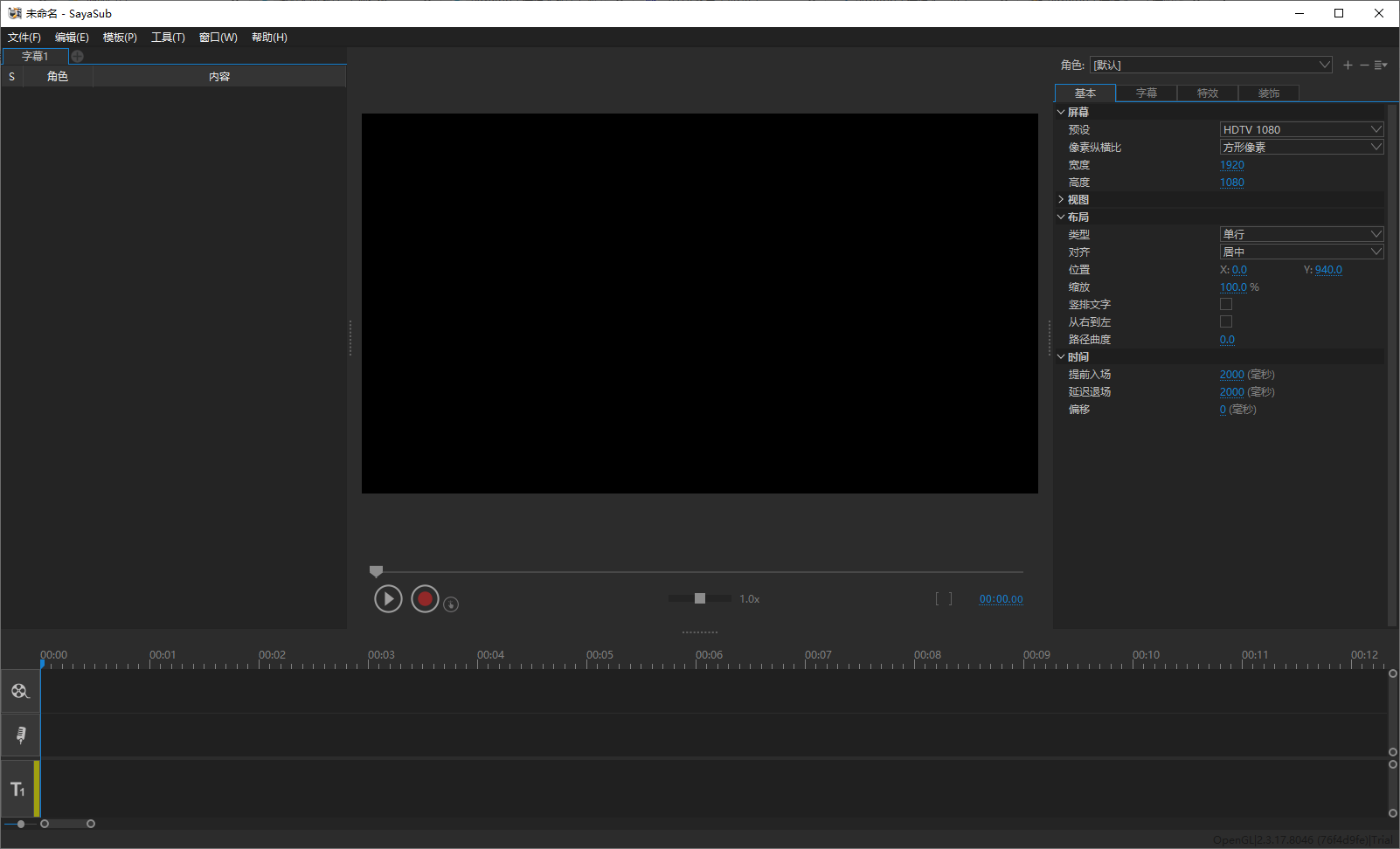Click the 1.0x playback speed label
This screenshot has width=1400, height=849.
point(750,599)
